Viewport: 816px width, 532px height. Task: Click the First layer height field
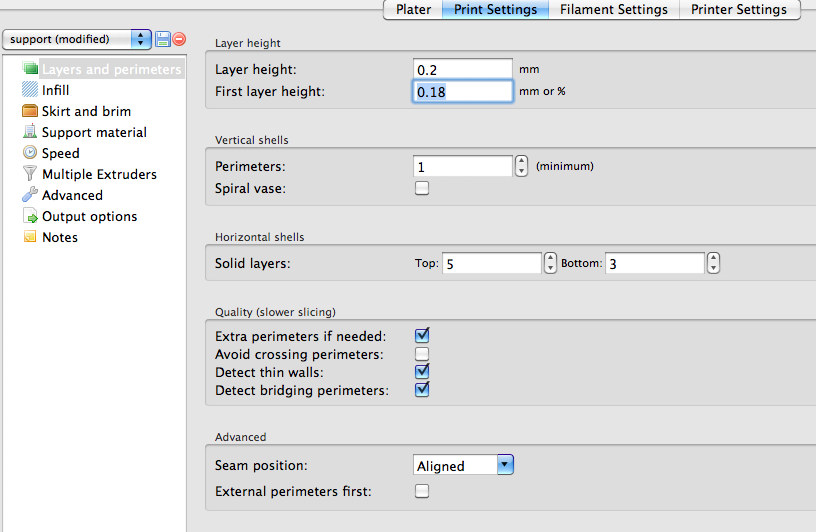463,91
